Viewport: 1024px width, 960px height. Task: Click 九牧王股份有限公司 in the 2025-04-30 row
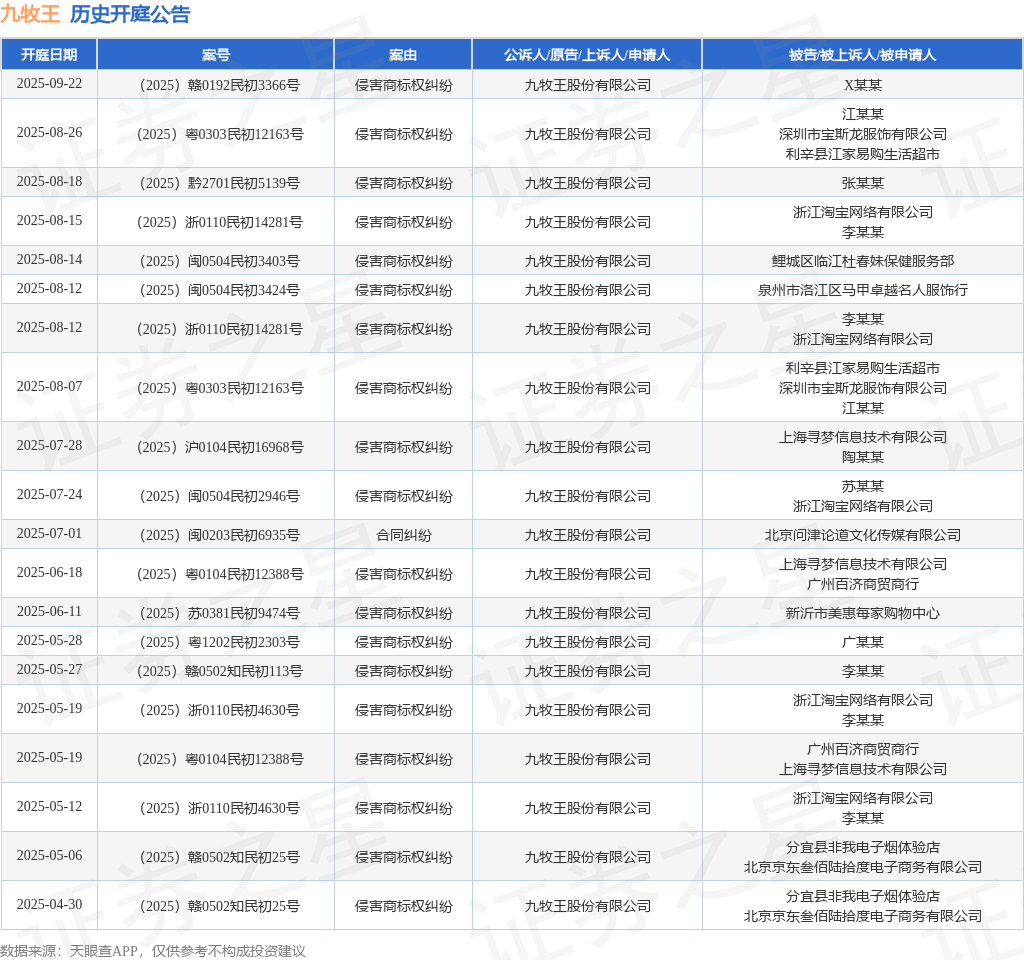(588, 906)
